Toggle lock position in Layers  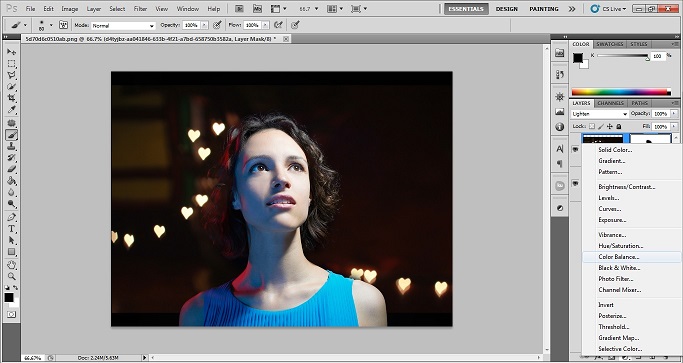click(x=609, y=126)
